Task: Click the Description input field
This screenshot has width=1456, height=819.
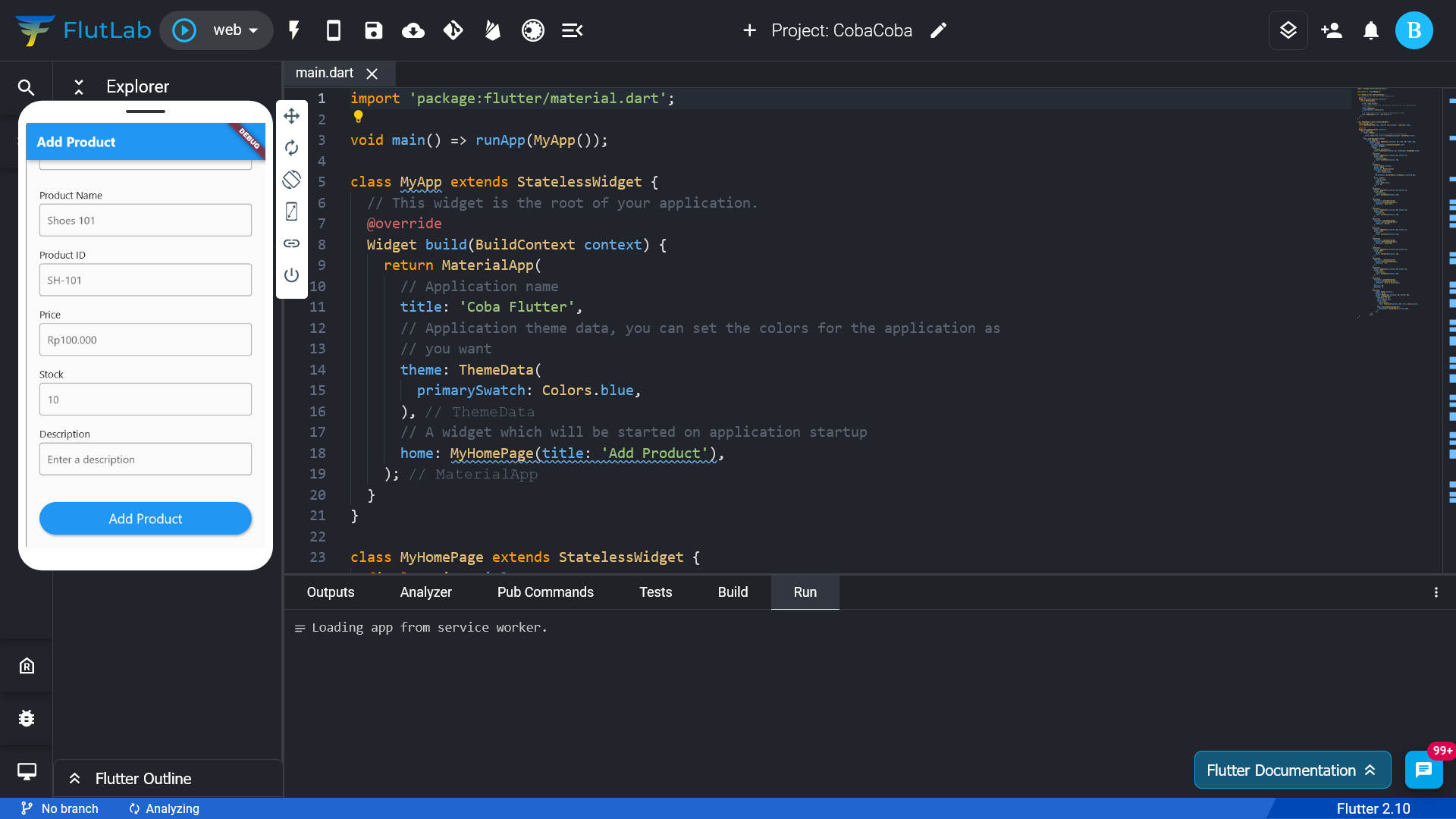Action: [146, 459]
